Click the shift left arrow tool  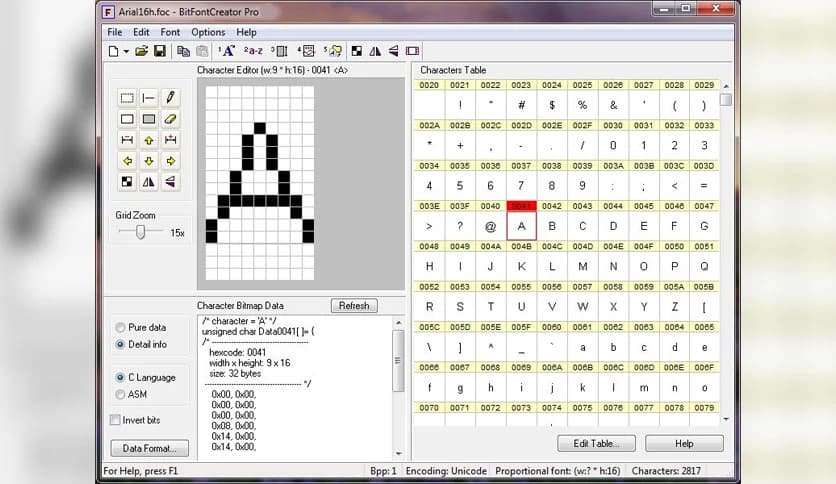[127, 161]
